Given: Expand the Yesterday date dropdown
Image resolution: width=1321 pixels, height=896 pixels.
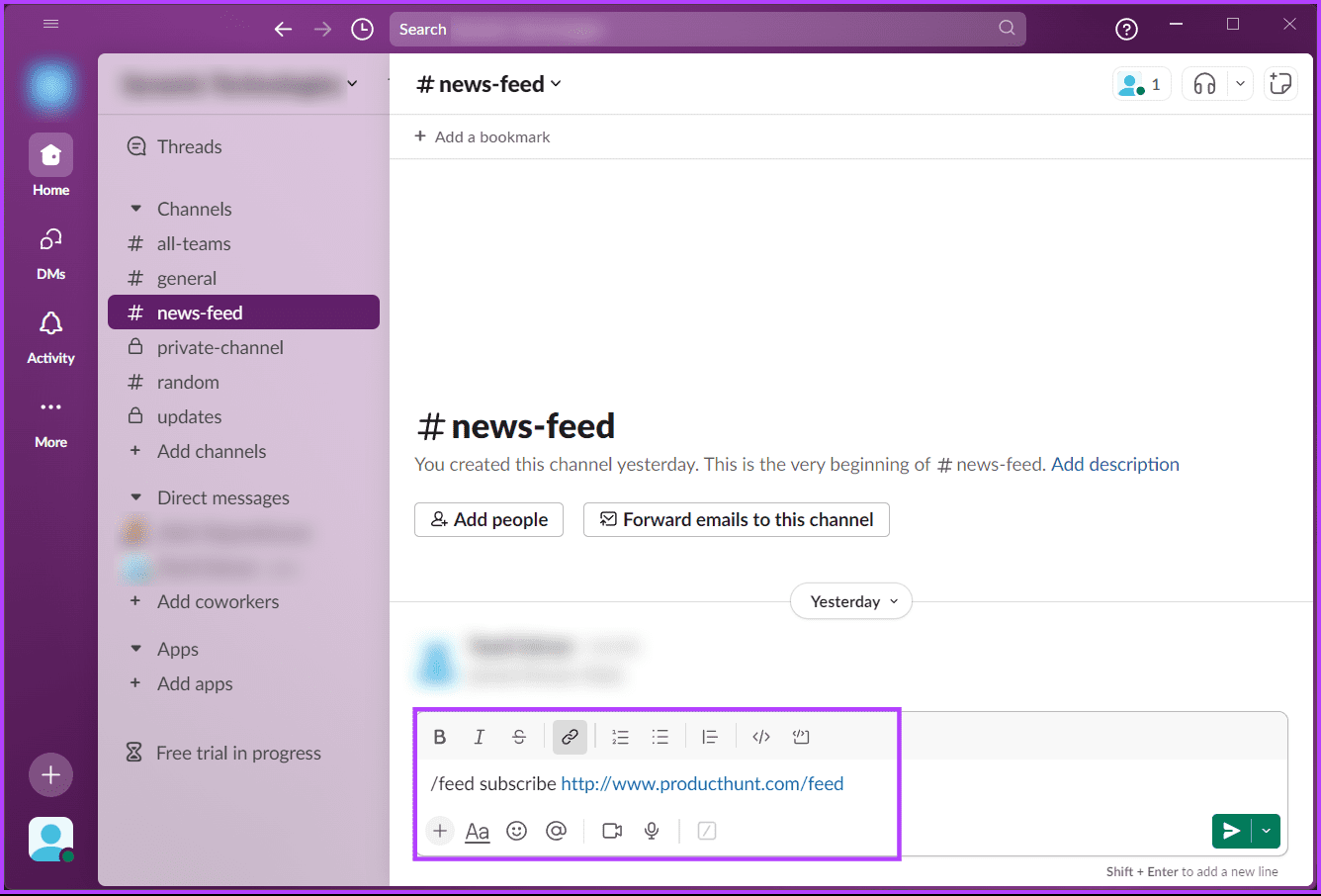Looking at the screenshot, I should click(x=851, y=601).
